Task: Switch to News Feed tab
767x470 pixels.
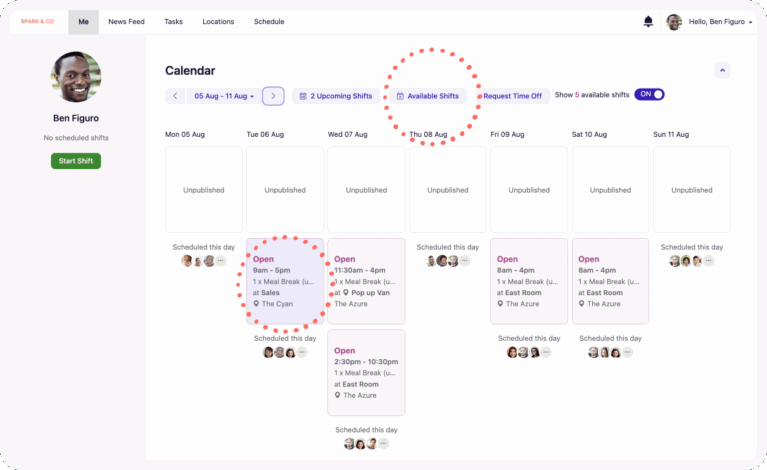Action: pyautogui.click(x=125, y=21)
